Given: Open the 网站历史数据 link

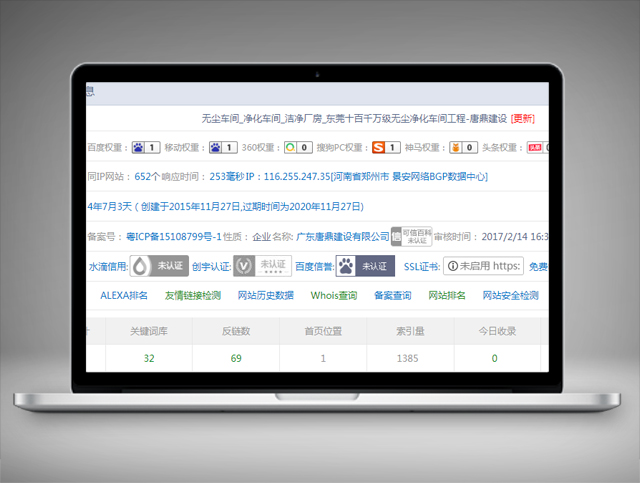Looking at the screenshot, I should (266, 295).
